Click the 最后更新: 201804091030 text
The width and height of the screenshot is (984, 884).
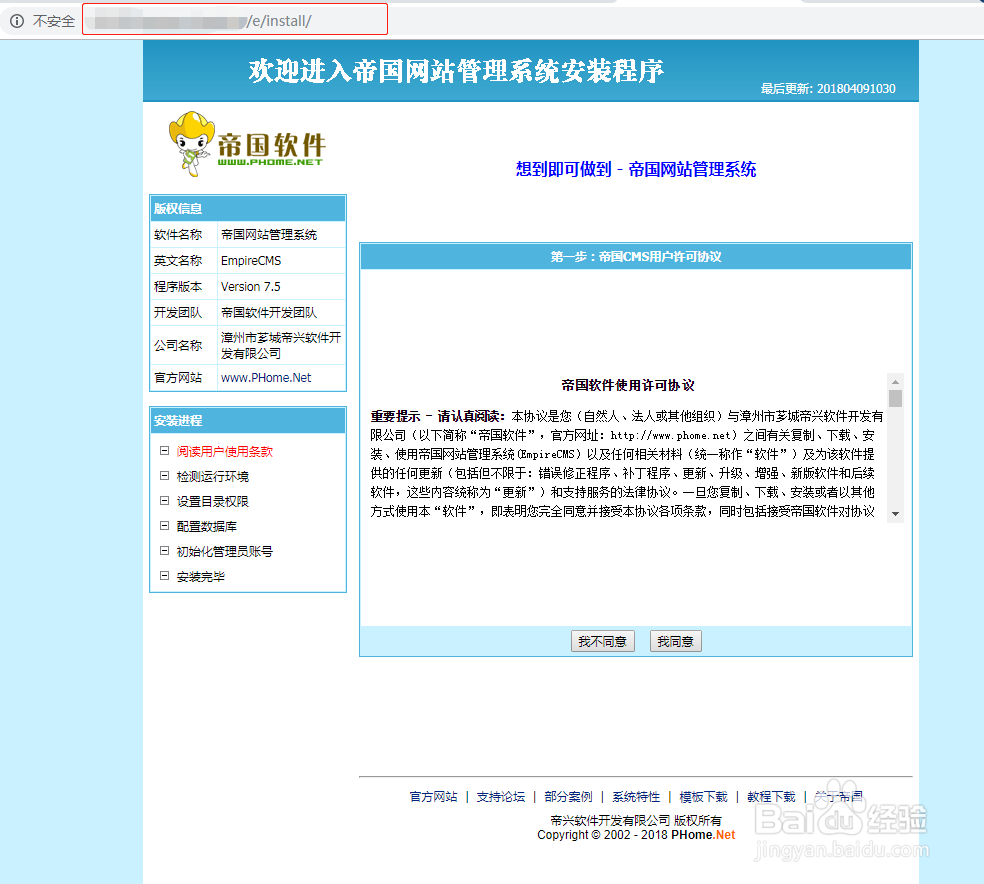(x=828, y=88)
